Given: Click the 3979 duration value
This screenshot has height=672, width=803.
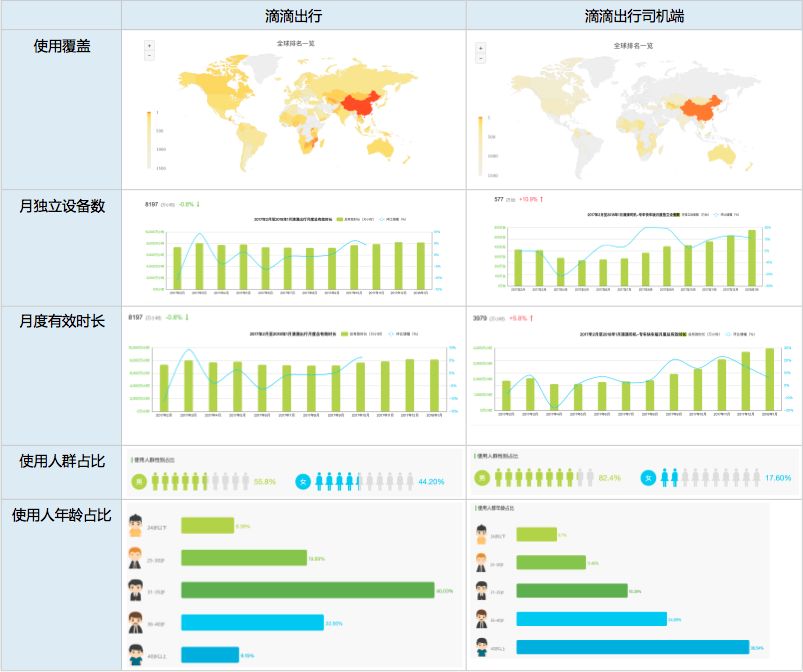Looking at the screenshot, I should coord(480,319).
